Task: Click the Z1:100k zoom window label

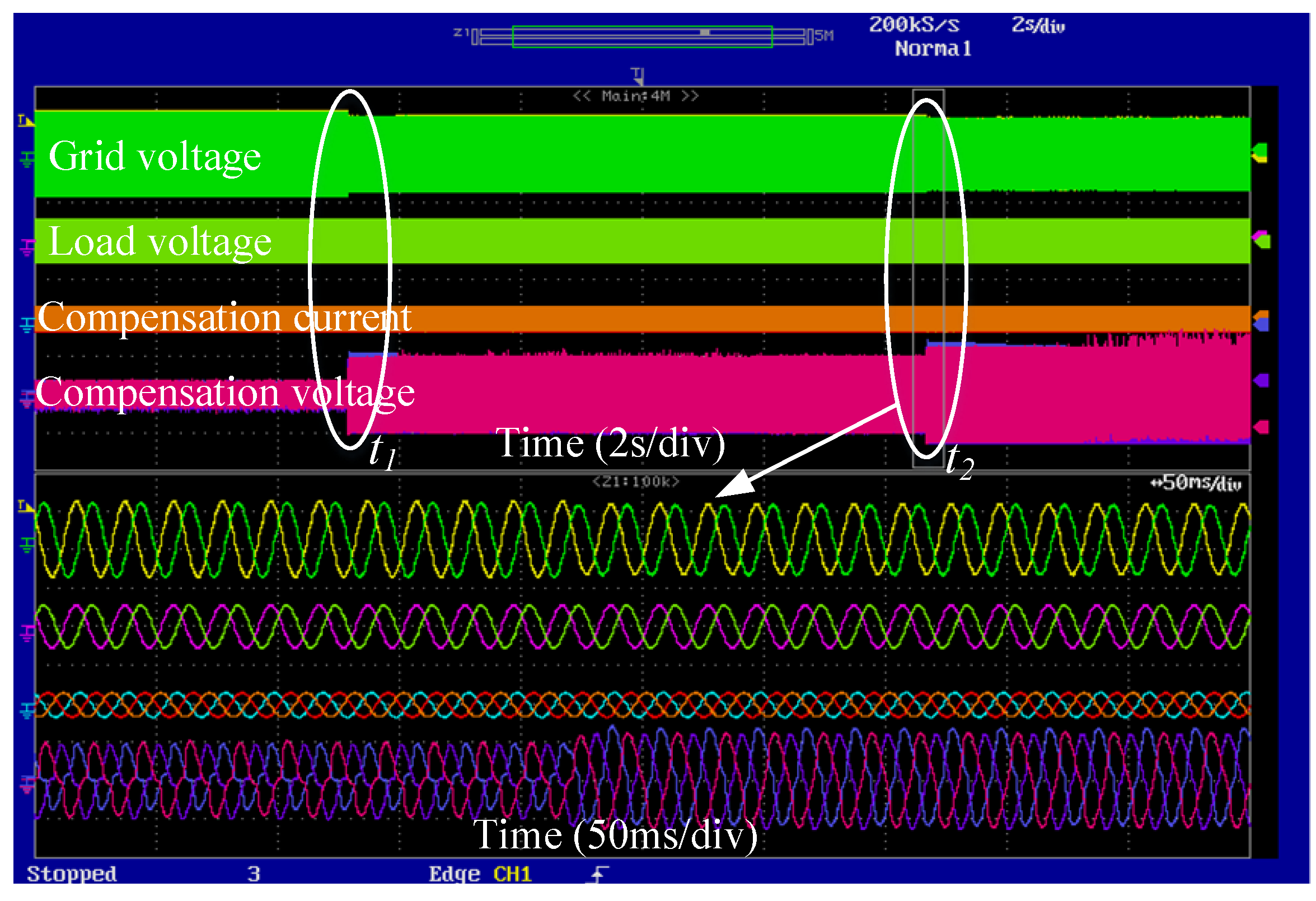Action: tap(635, 482)
